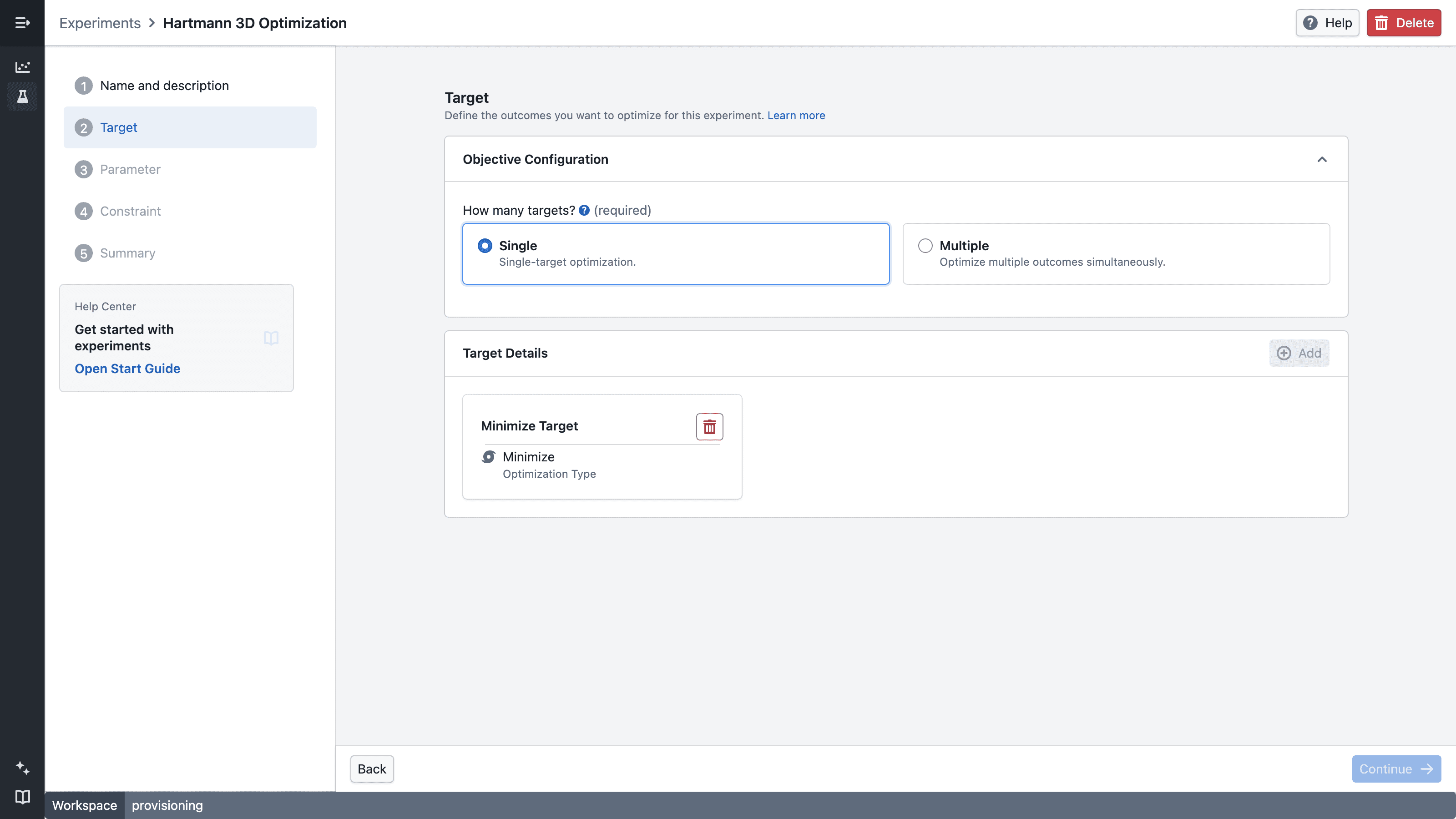Select the Multiple targets radio button
The image size is (1456, 819).
[925, 246]
